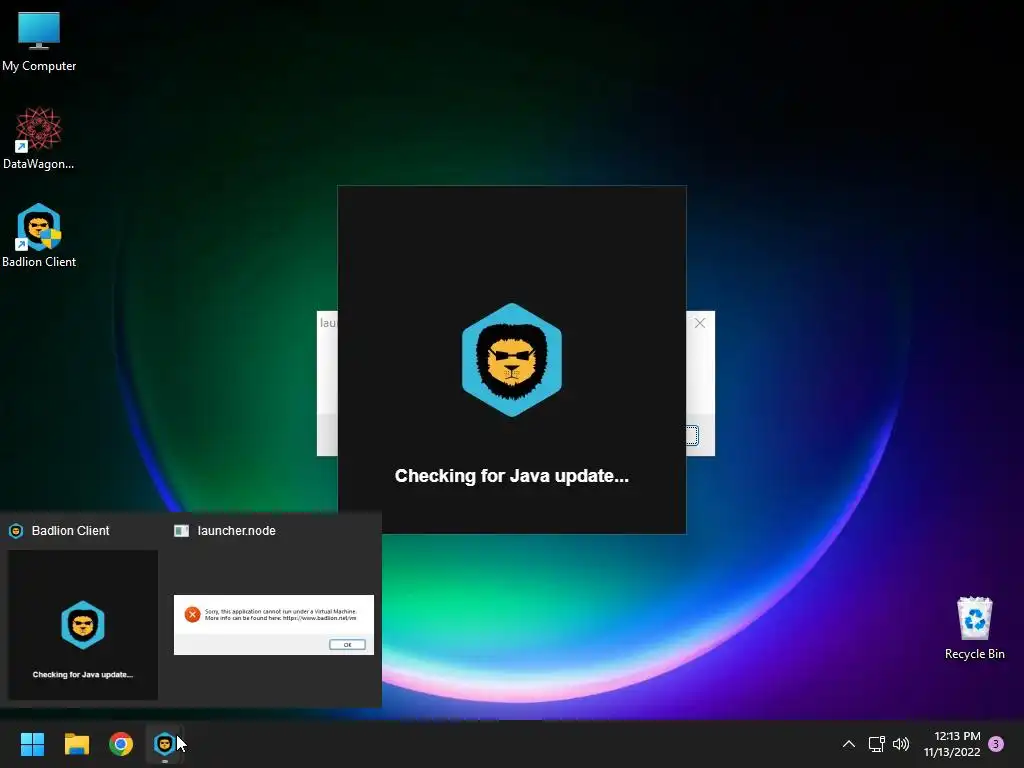Click the launcher.node preview title
The width and height of the screenshot is (1024, 768).
point(236,531)
